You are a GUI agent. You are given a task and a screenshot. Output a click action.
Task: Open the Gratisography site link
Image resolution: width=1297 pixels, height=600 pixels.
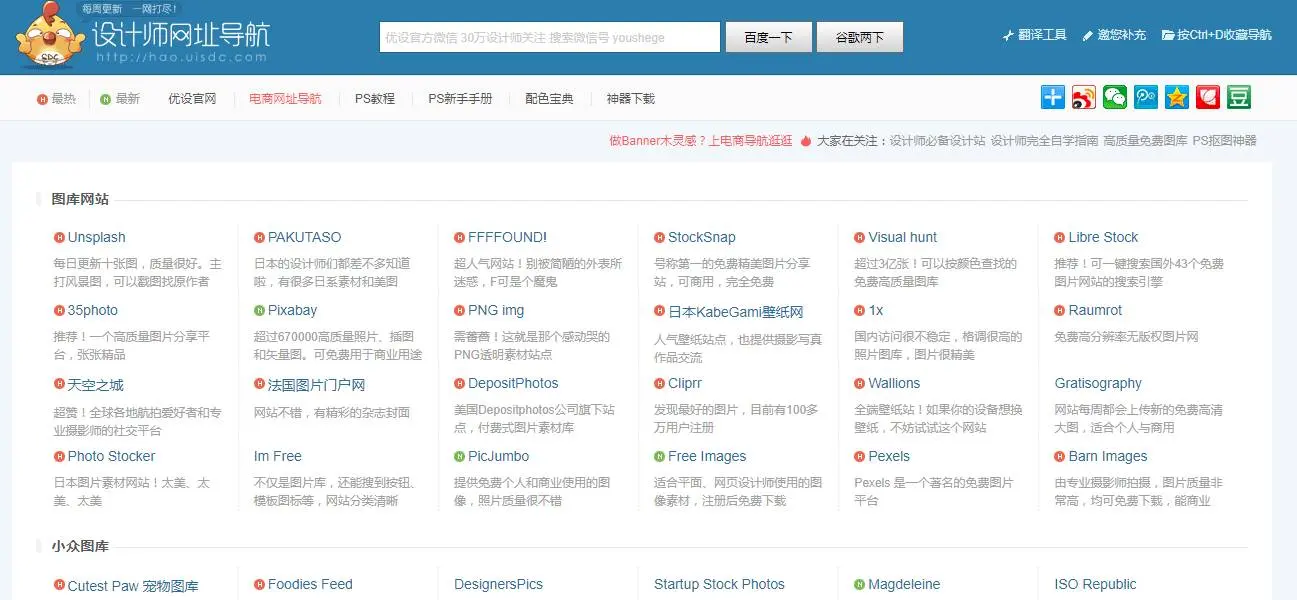click(x=1098, y=383)
